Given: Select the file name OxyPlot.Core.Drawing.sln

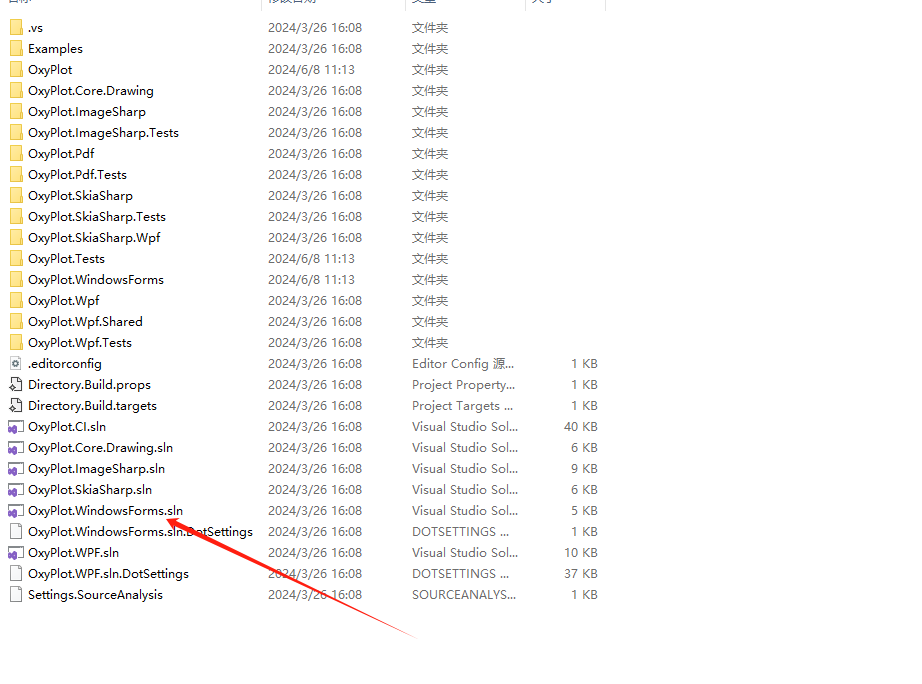Looking at the screenshot, I should click(101, 448).
